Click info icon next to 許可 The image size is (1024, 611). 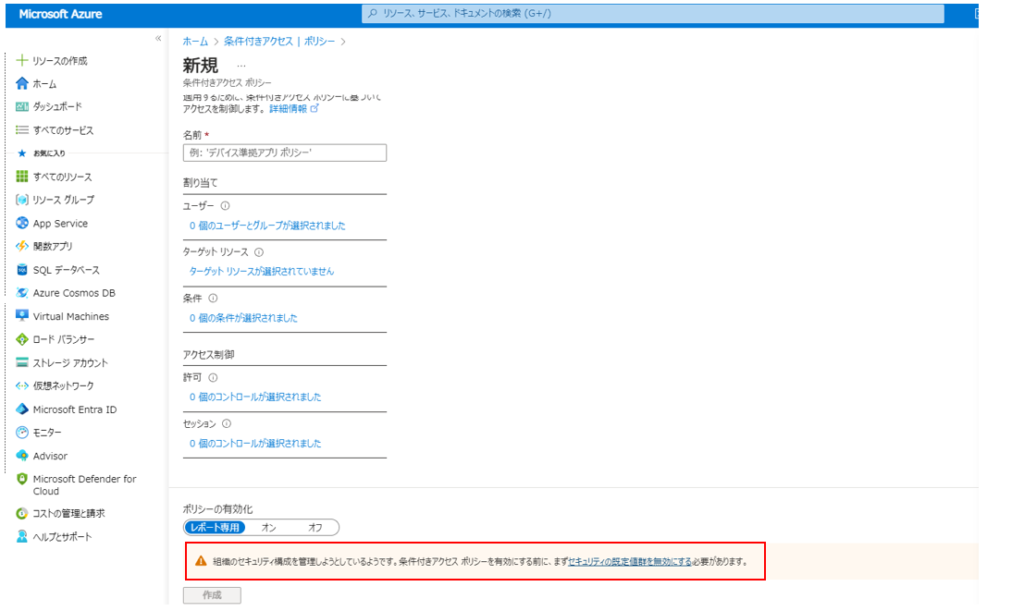tap(213, 377)
